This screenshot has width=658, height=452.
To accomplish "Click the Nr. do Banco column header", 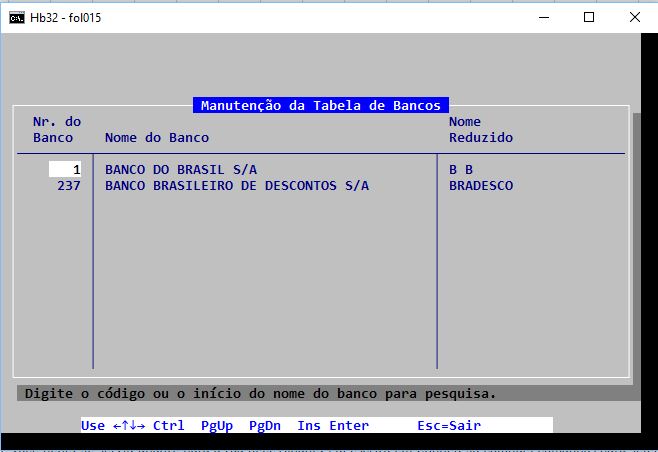I will (57, 130).
